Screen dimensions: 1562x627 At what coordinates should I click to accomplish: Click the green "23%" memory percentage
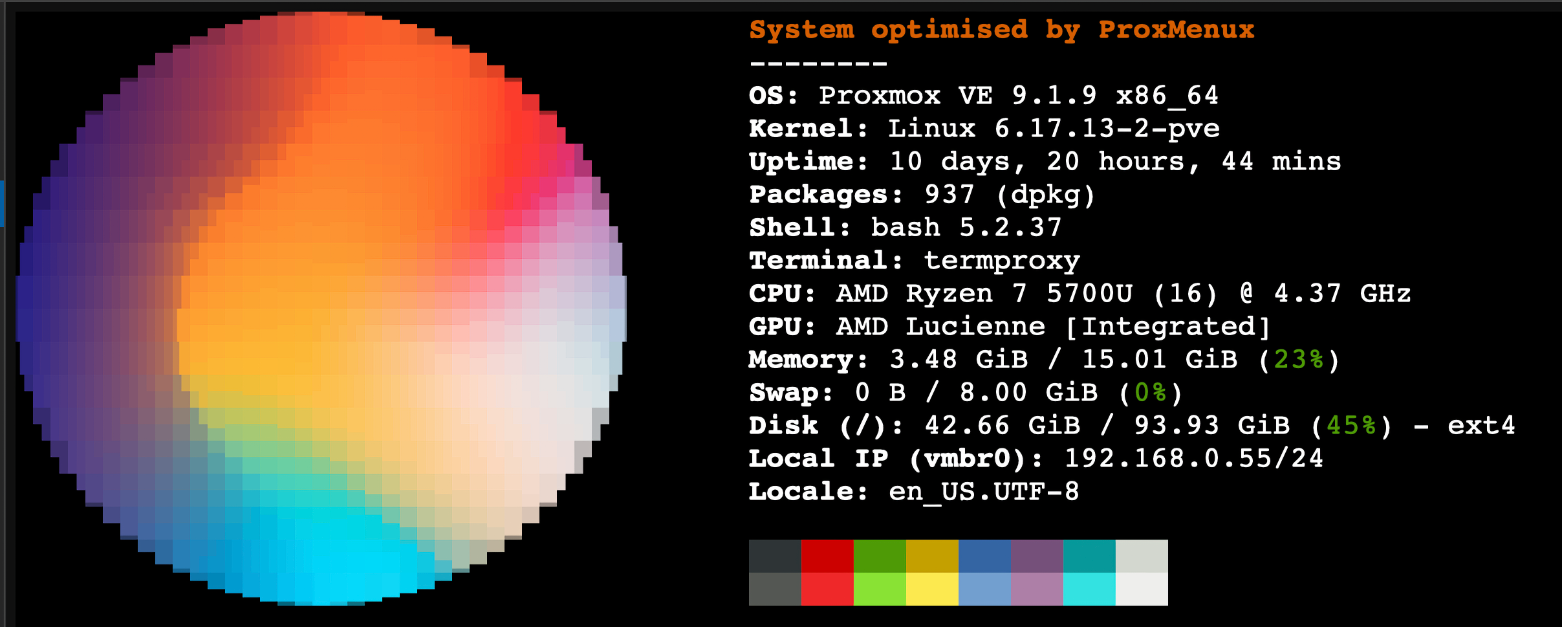pos(1298,359)
